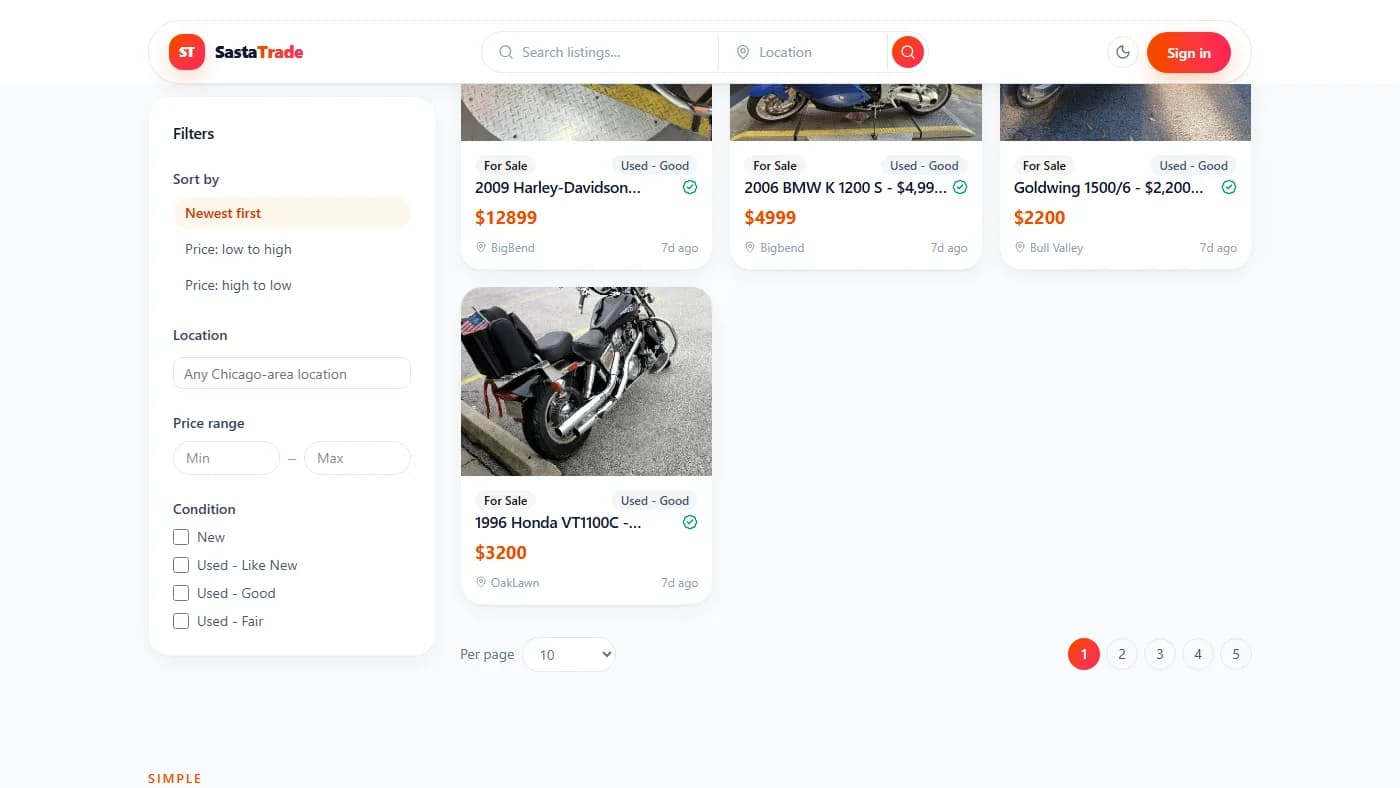Click the location pin icon in header

(x=743, y=52)
